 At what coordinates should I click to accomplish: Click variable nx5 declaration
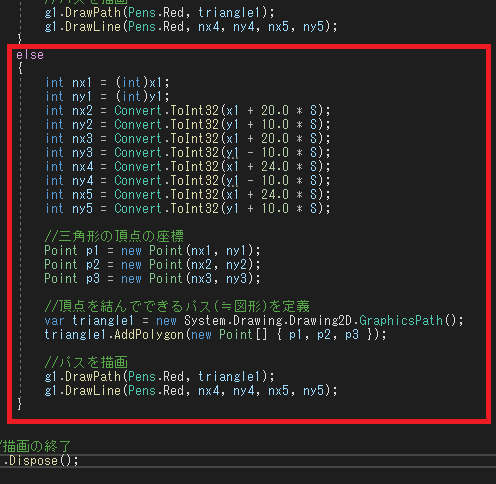click(82, 195)
